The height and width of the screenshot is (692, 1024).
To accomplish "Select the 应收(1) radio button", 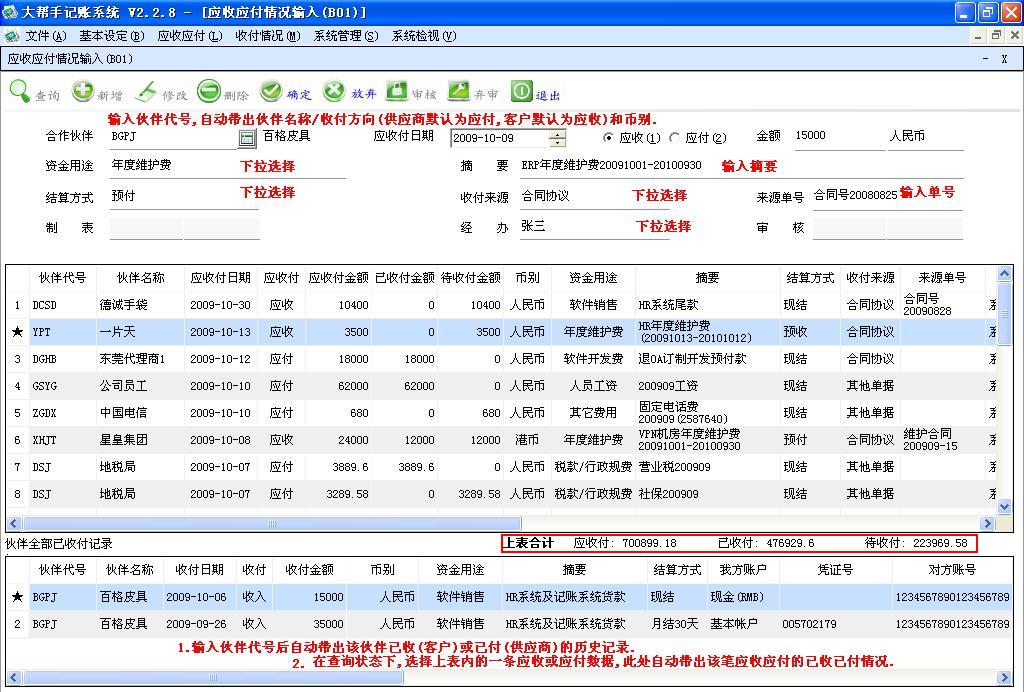I will [608, 137].
